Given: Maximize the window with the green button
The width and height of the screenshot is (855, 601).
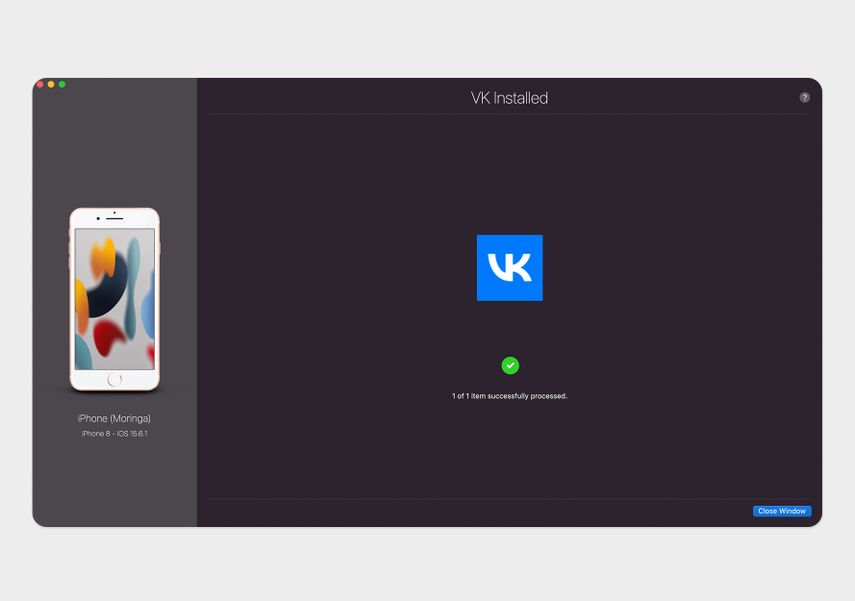Looking at the screenshot, I should (62, 85).
